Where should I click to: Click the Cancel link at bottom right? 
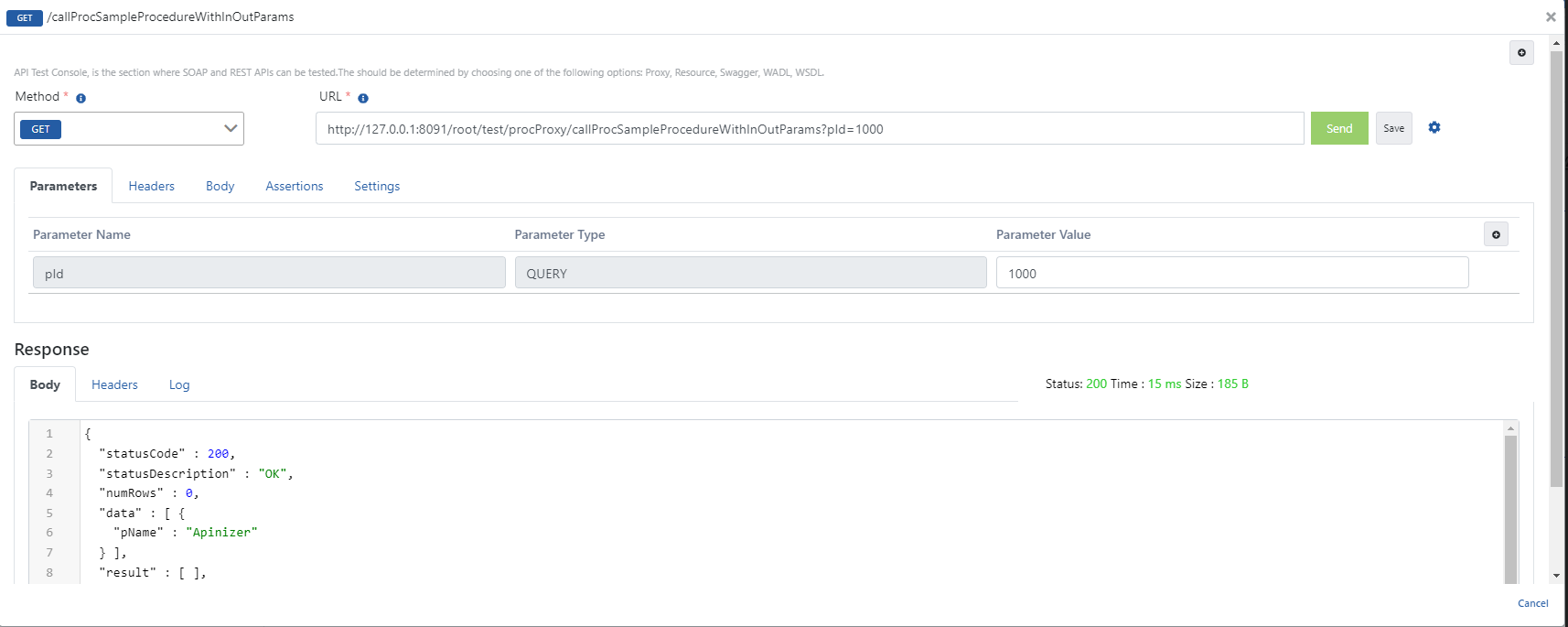click(x=1532, y=603)
